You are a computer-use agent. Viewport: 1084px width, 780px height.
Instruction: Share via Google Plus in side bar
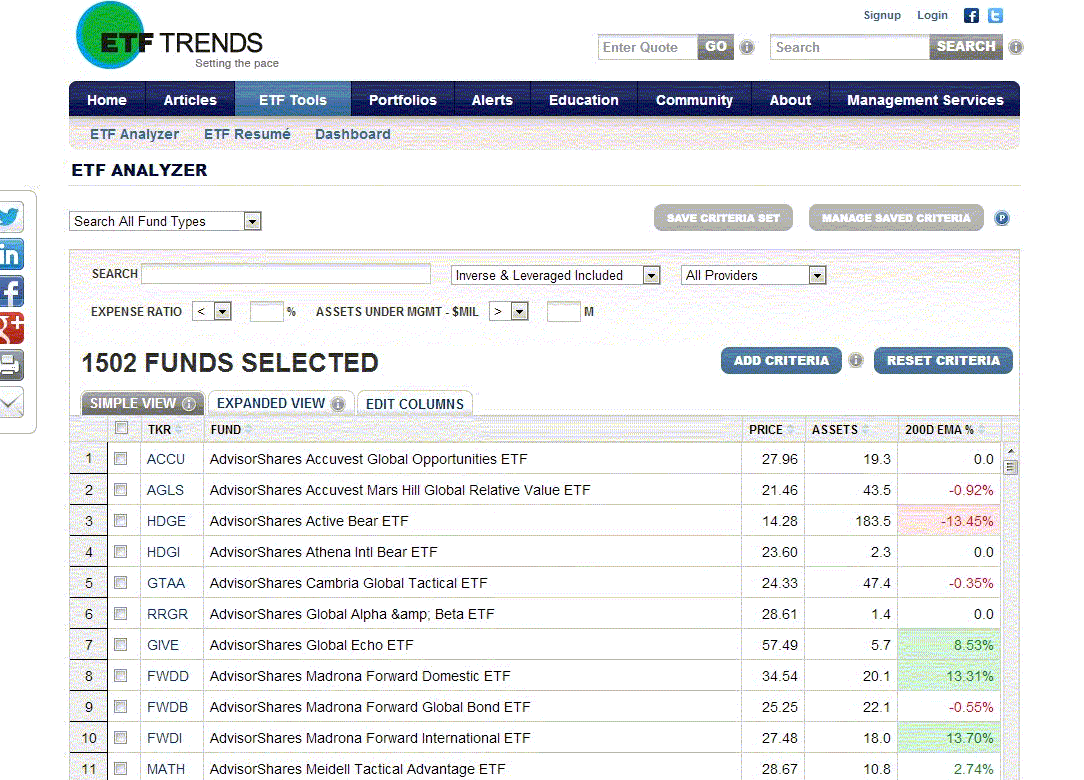pyautogui.click(x=11, y=328)
